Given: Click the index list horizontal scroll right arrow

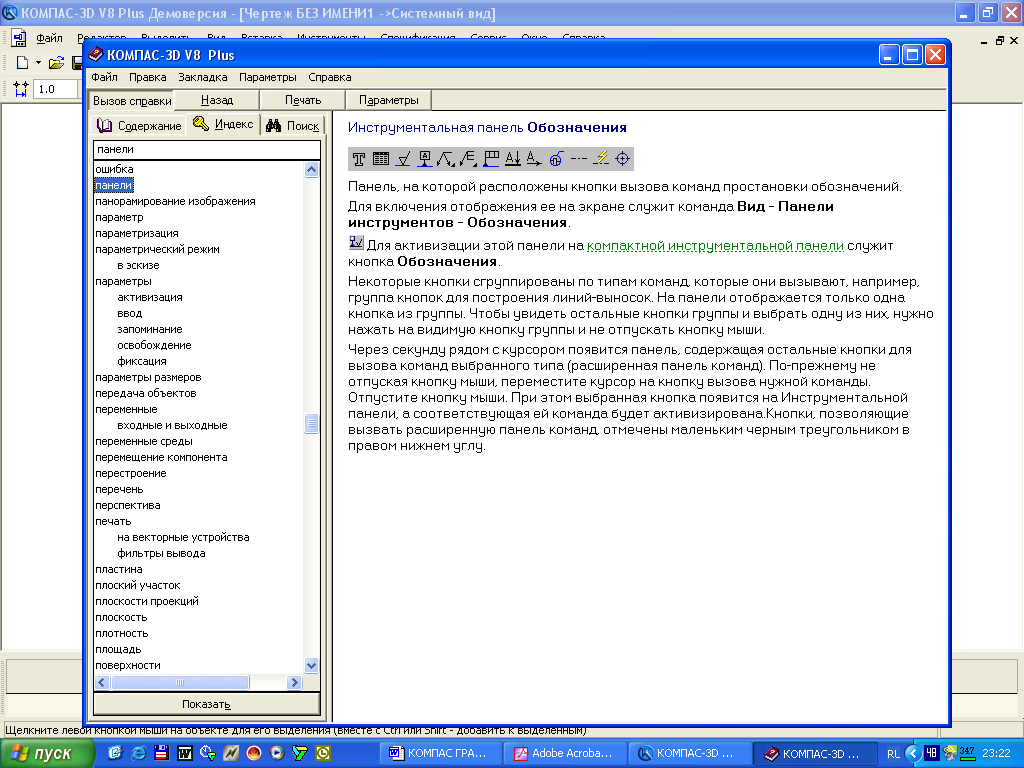Looking at the screenshot, I should (295, 682).
